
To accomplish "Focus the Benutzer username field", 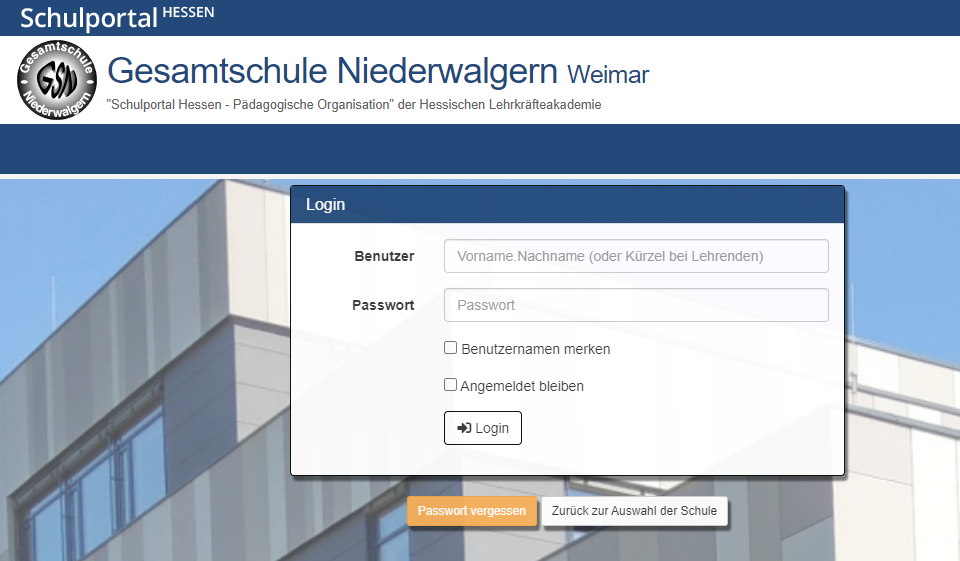I will click(x=636, y=256).
